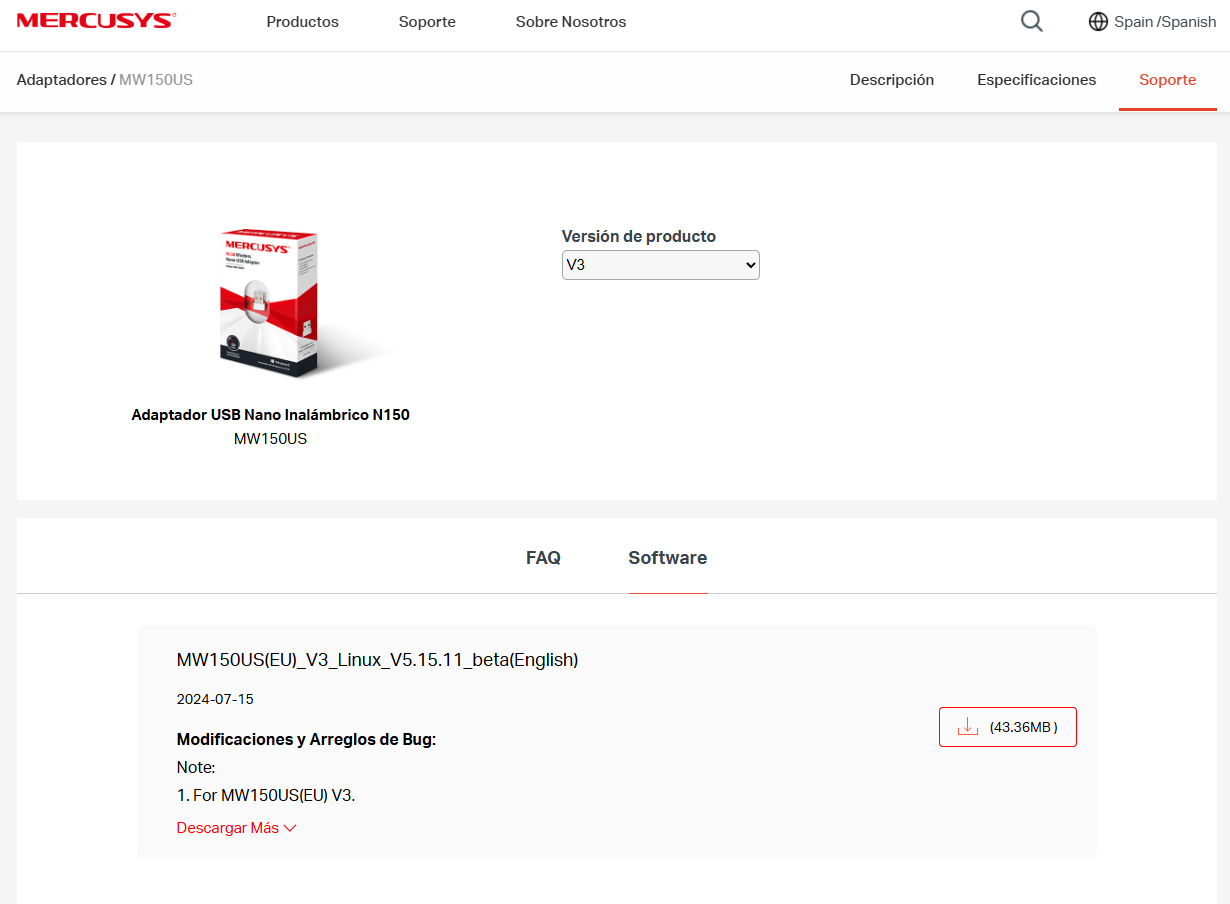Screen dimensions: 1230x904
Task: Click the 'Versión de producto' label
Action: (x=639, y=237)
